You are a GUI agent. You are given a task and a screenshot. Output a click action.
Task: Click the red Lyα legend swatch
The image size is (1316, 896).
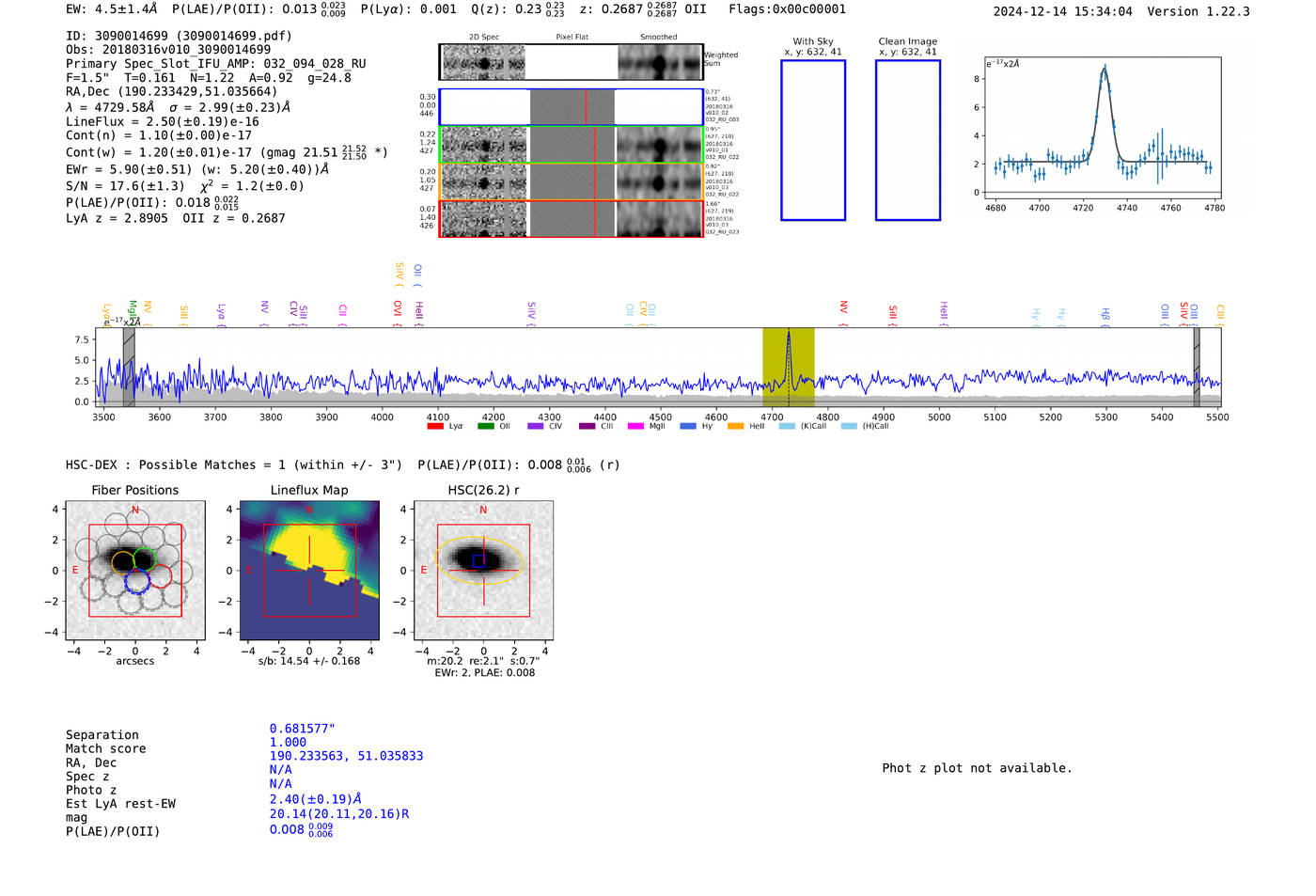[435, 427]
